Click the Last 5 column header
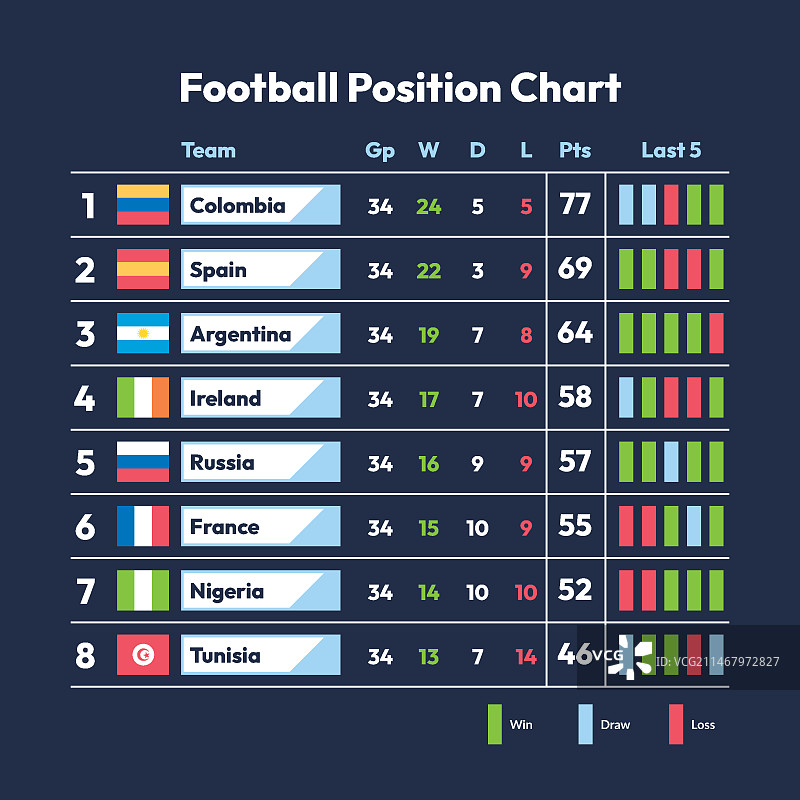 671,151
